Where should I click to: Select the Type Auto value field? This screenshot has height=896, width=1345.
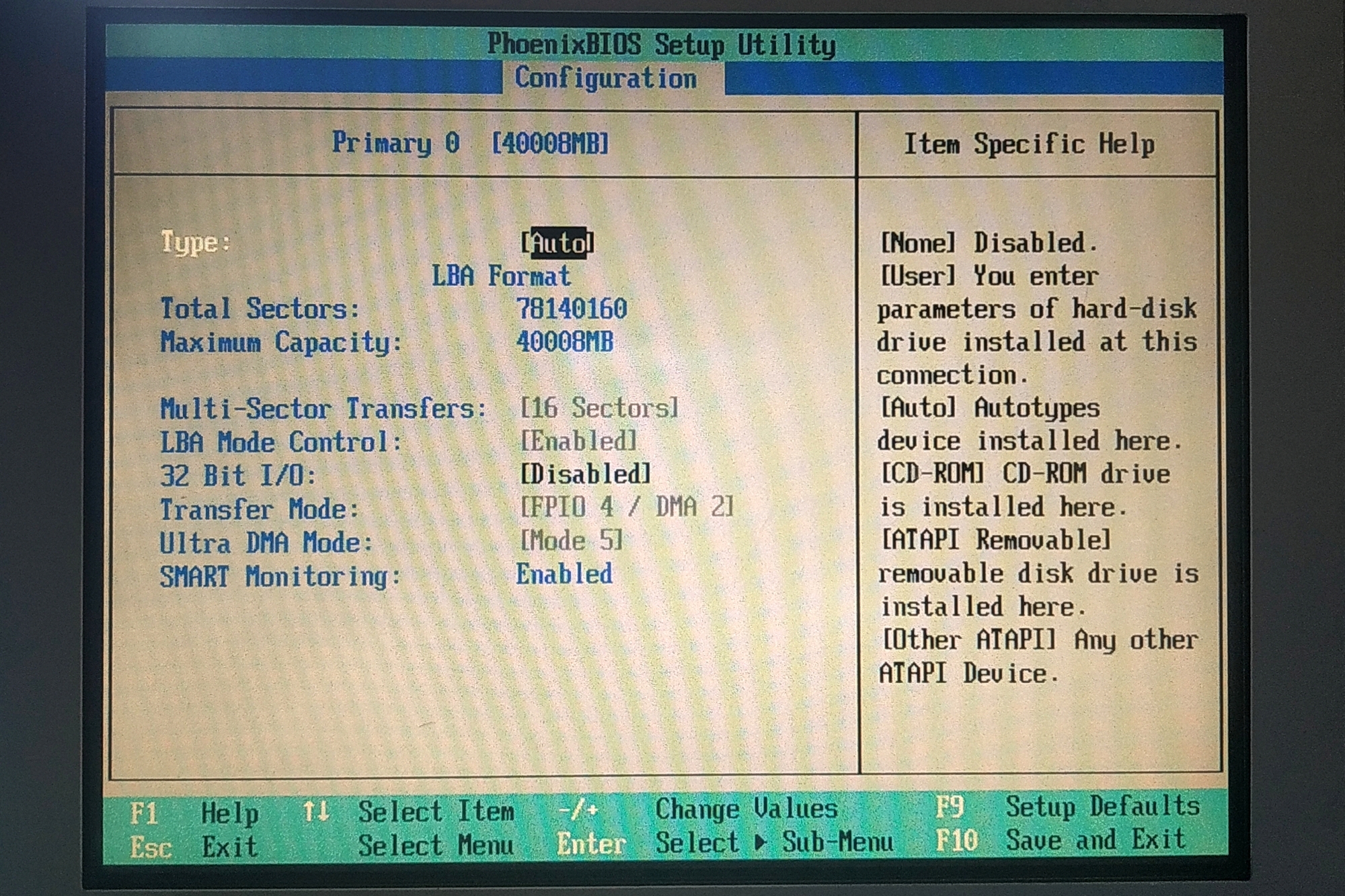pyautogui.click(x=558, y=243)
